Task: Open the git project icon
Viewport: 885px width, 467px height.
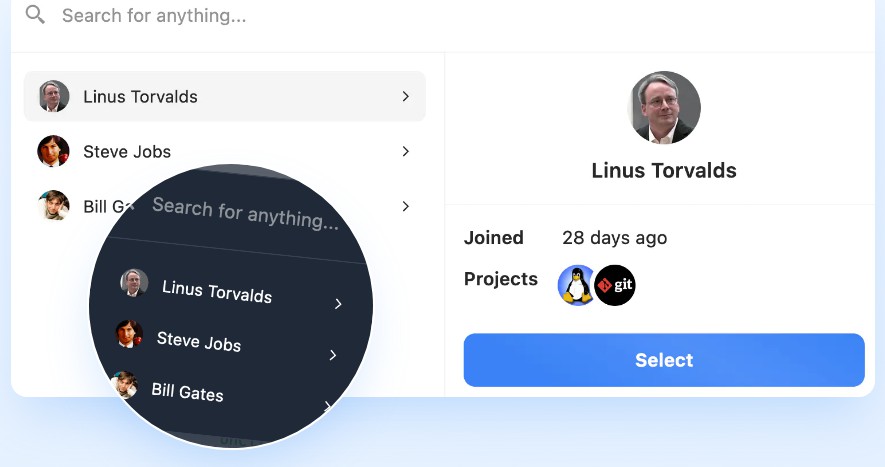Action: click(616, 285)
